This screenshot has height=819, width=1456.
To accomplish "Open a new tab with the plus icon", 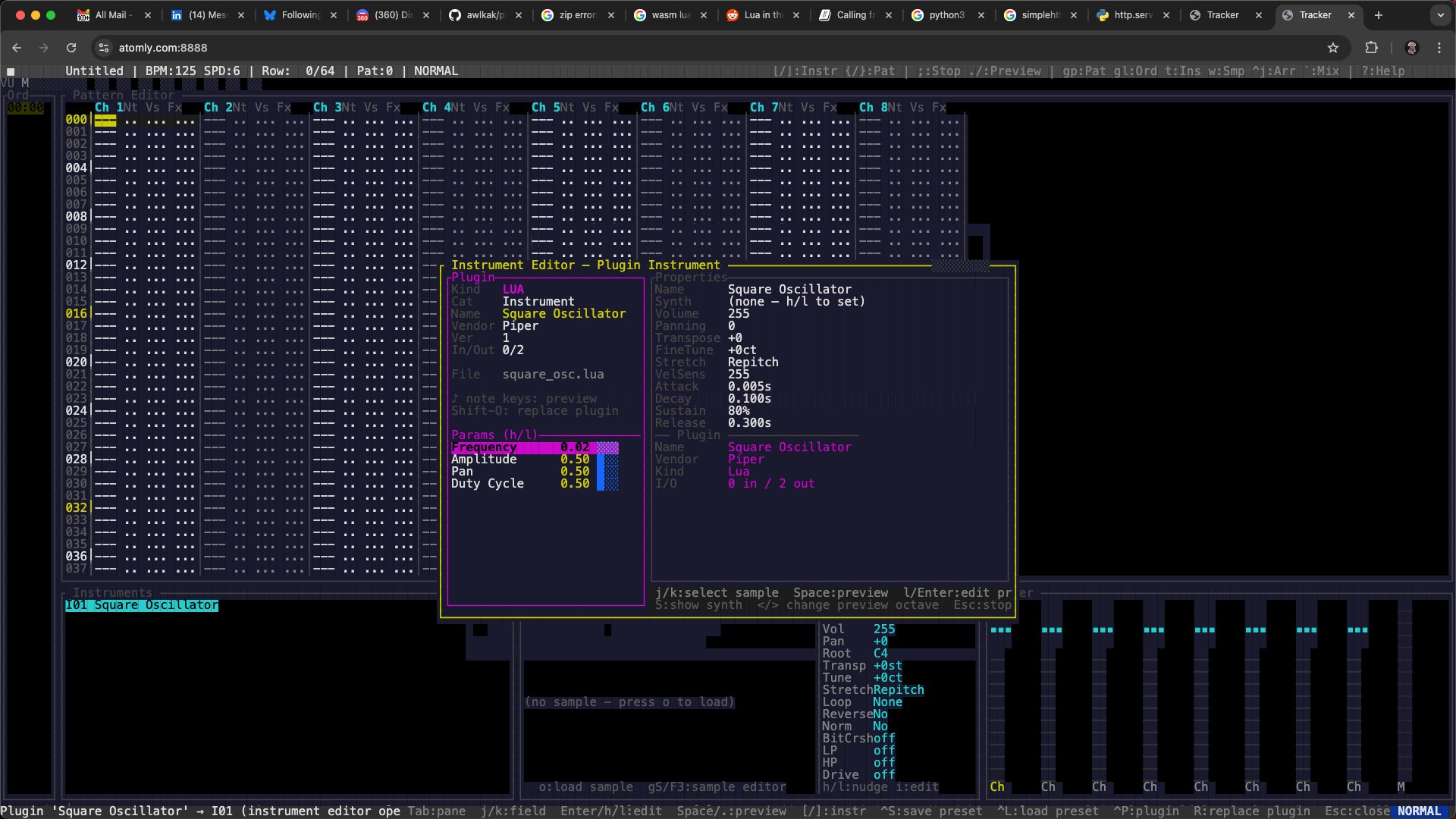I will tap(1379, 15).
